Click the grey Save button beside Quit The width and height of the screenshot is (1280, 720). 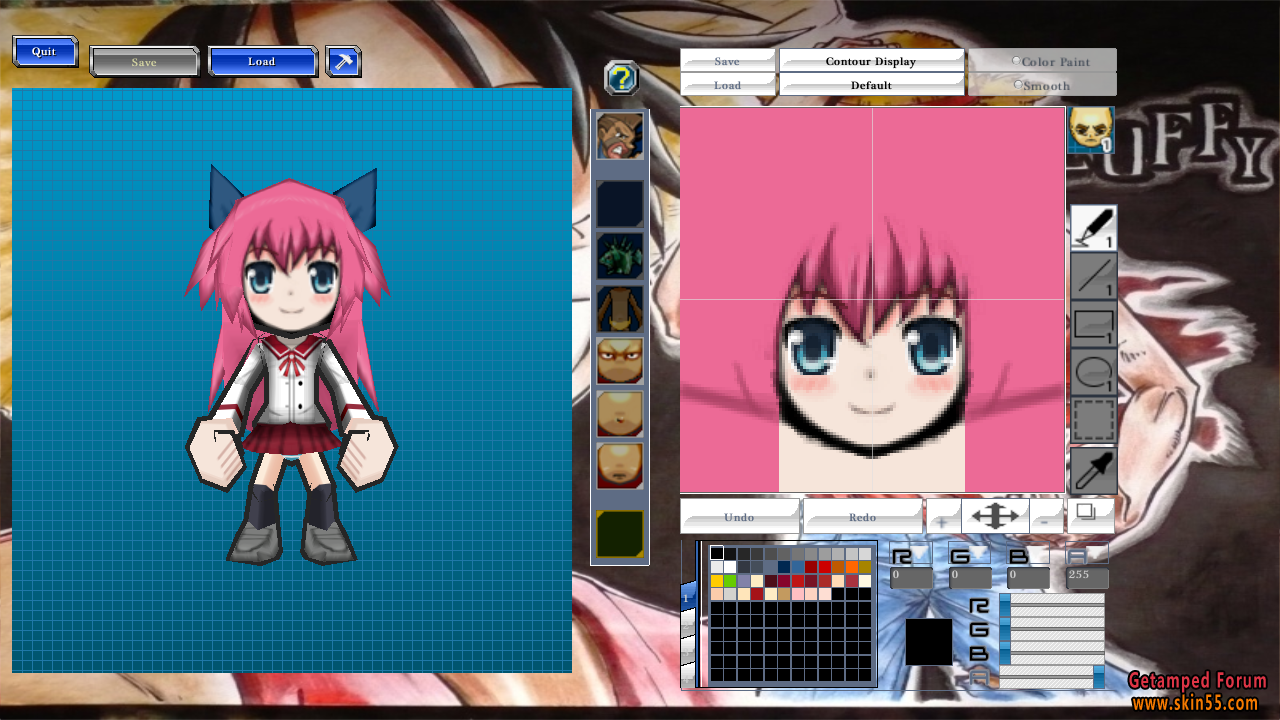[x=144, y=62]
